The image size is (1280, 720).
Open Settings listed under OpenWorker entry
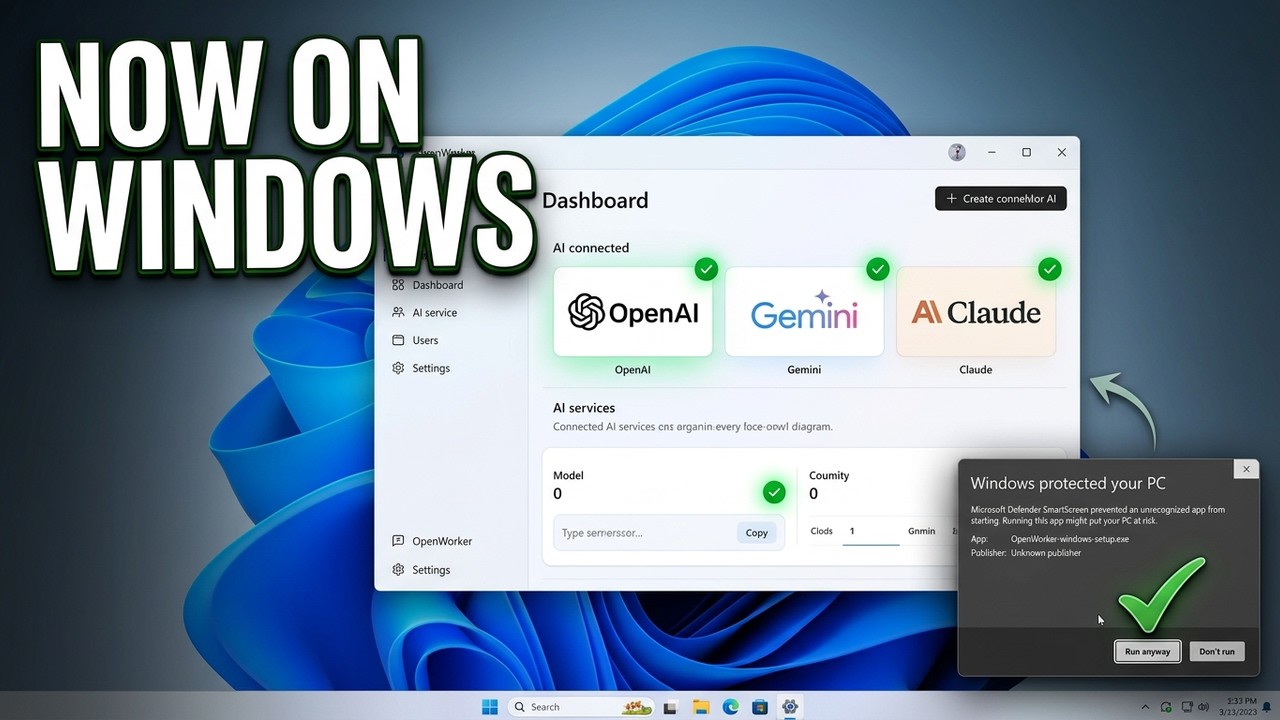pyautogui.click(x=421, y=570)
